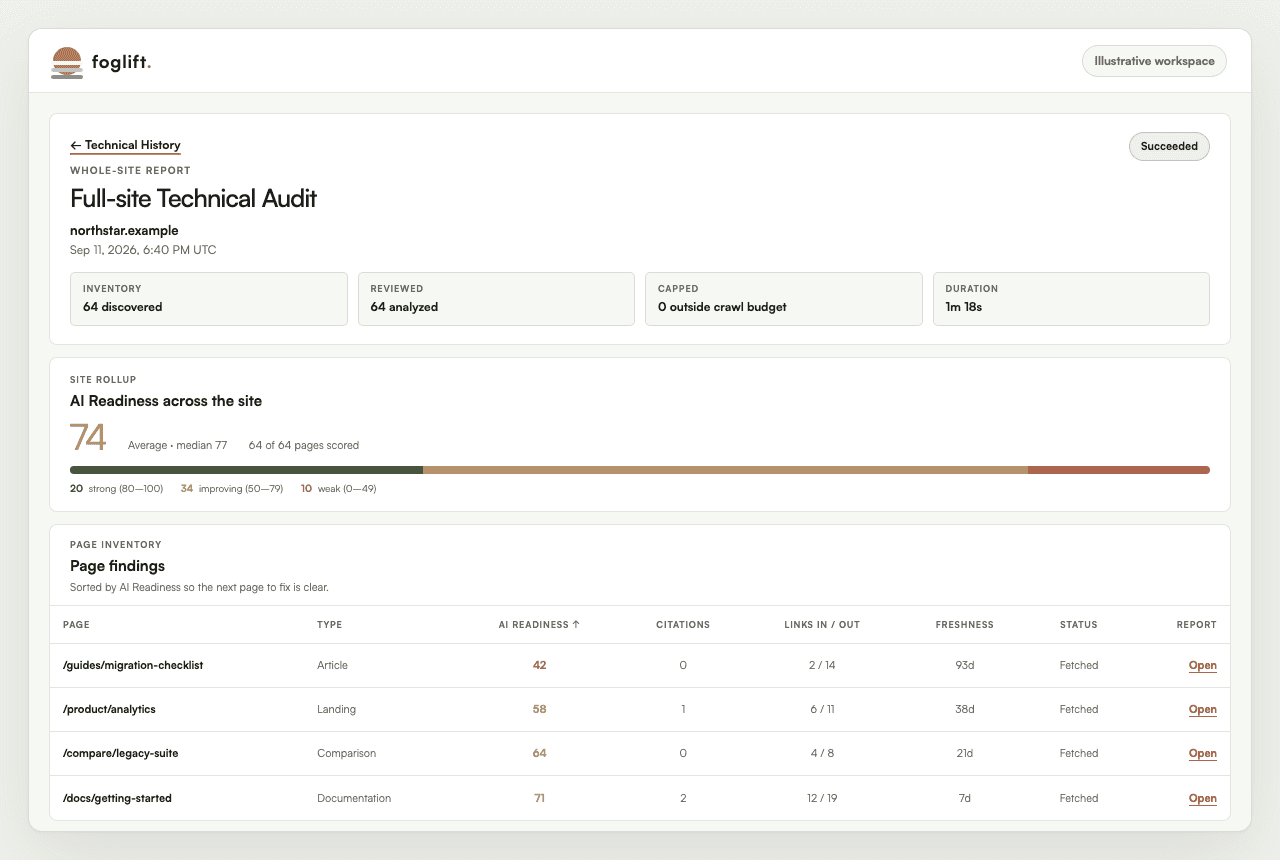Click the Links In / Out header
The image size is (1280, 860).
[x=822, y=624]
